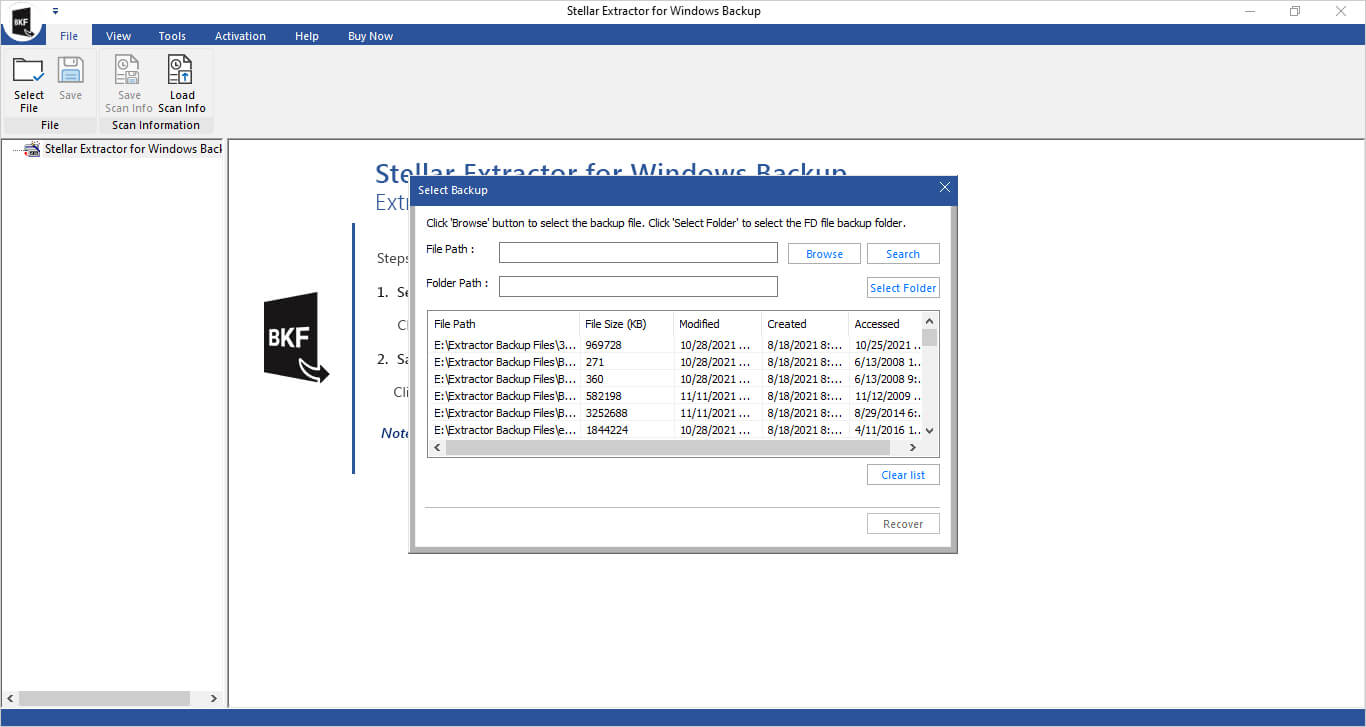This screenshot has width=1366, height=727.
Task: Click the tree panel horizontal scrollbar thumb
Action: (x=104, y=698)
